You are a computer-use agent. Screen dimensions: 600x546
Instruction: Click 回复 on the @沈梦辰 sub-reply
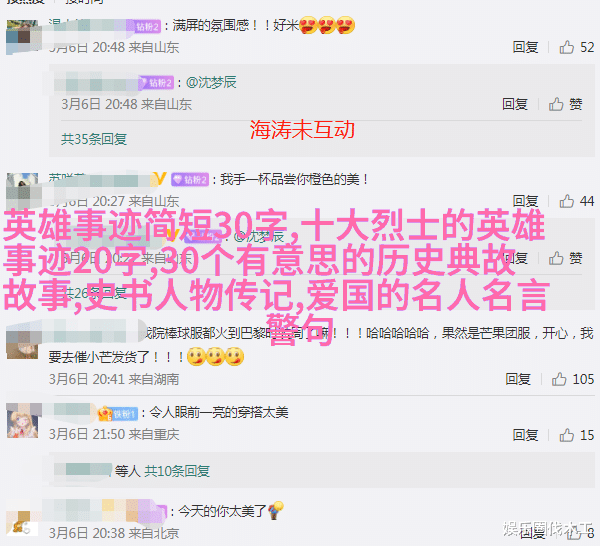pos(515,104)
